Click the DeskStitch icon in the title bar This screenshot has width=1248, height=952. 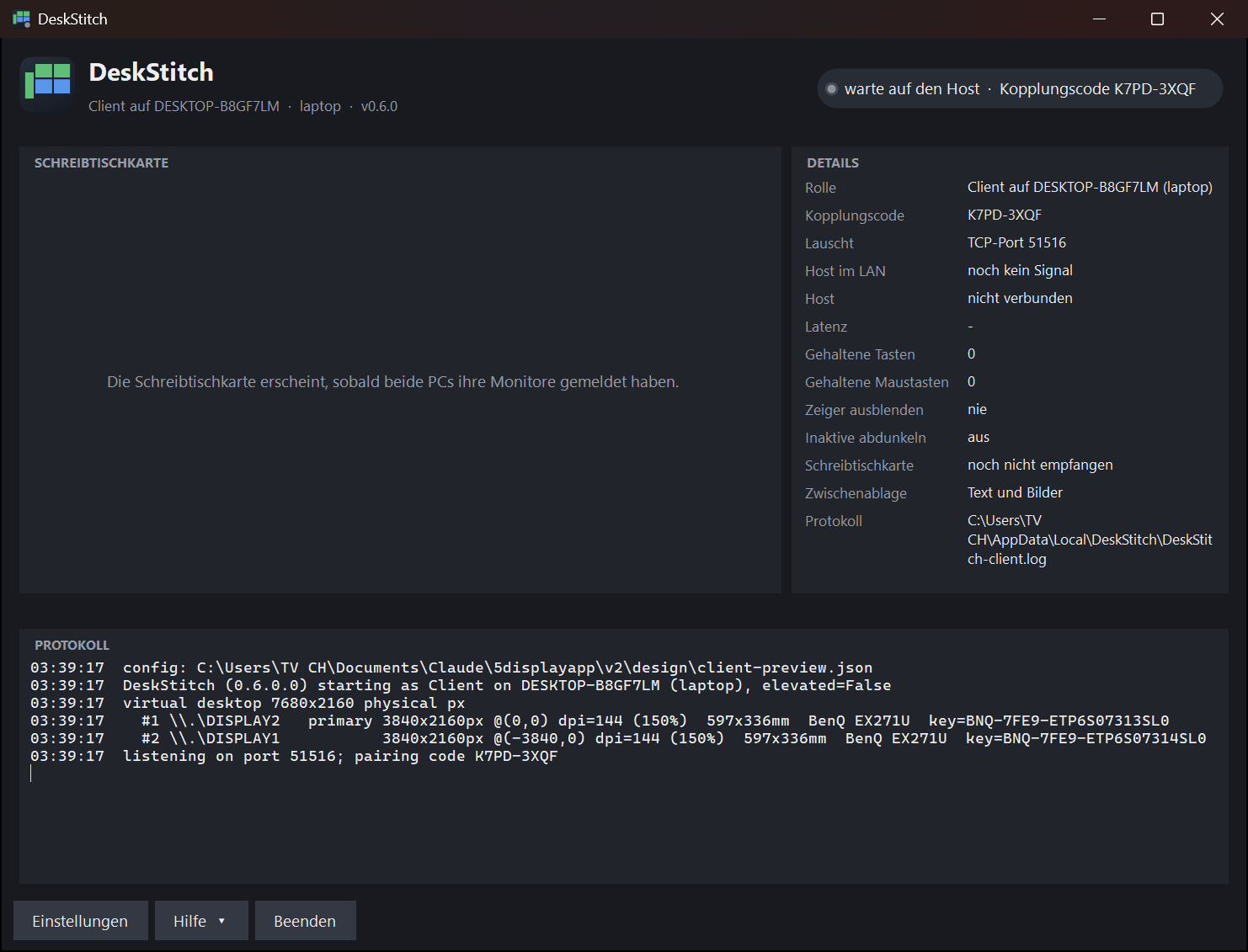pos(21,19)
